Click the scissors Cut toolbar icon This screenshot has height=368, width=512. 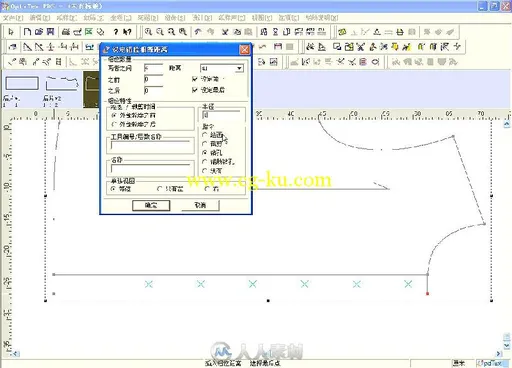click(x=225, y=32)
